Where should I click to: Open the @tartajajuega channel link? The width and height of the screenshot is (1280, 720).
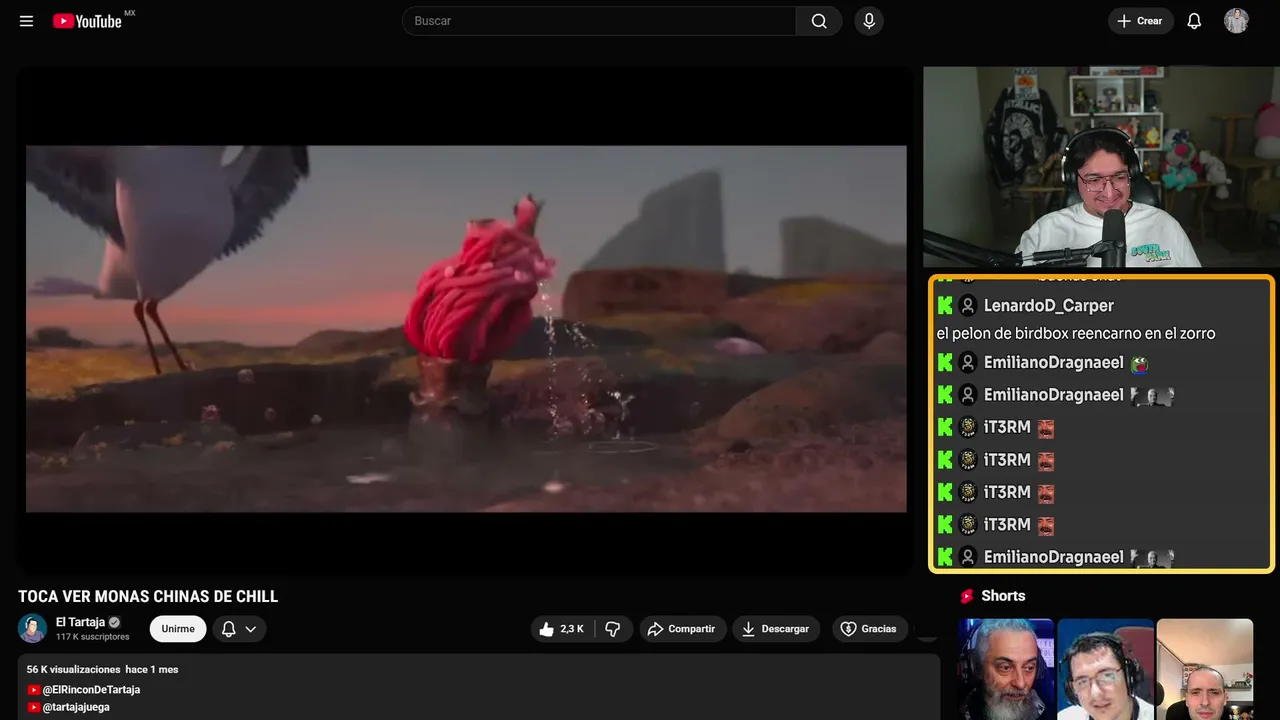[x=76, y=707]
